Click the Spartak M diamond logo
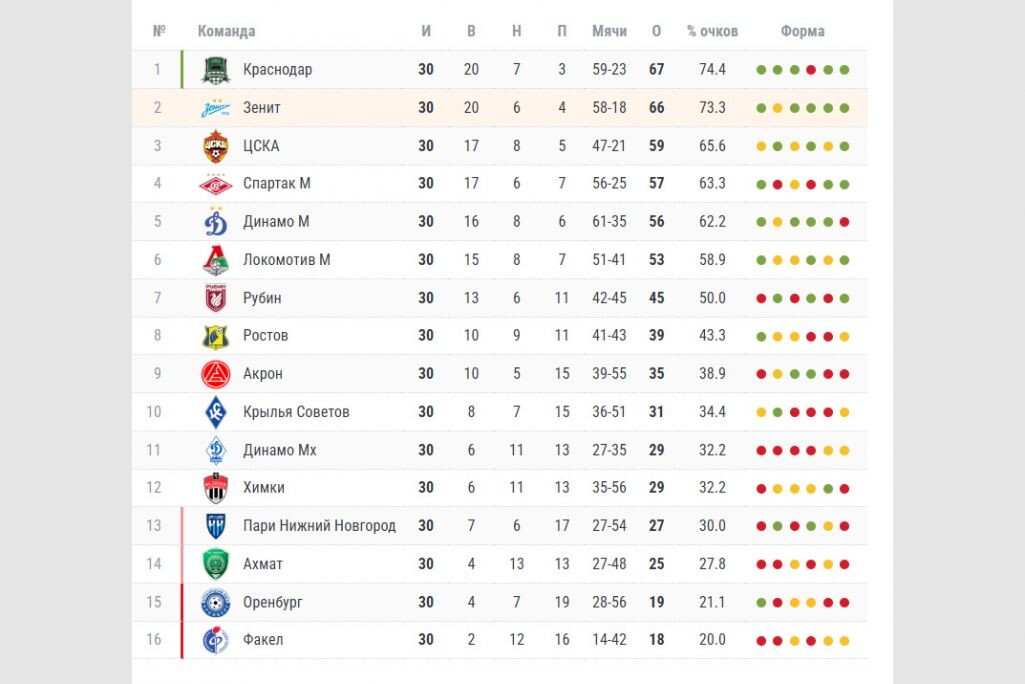The width and height of the screenshot is (1025, 684). (x=216, y=184)
